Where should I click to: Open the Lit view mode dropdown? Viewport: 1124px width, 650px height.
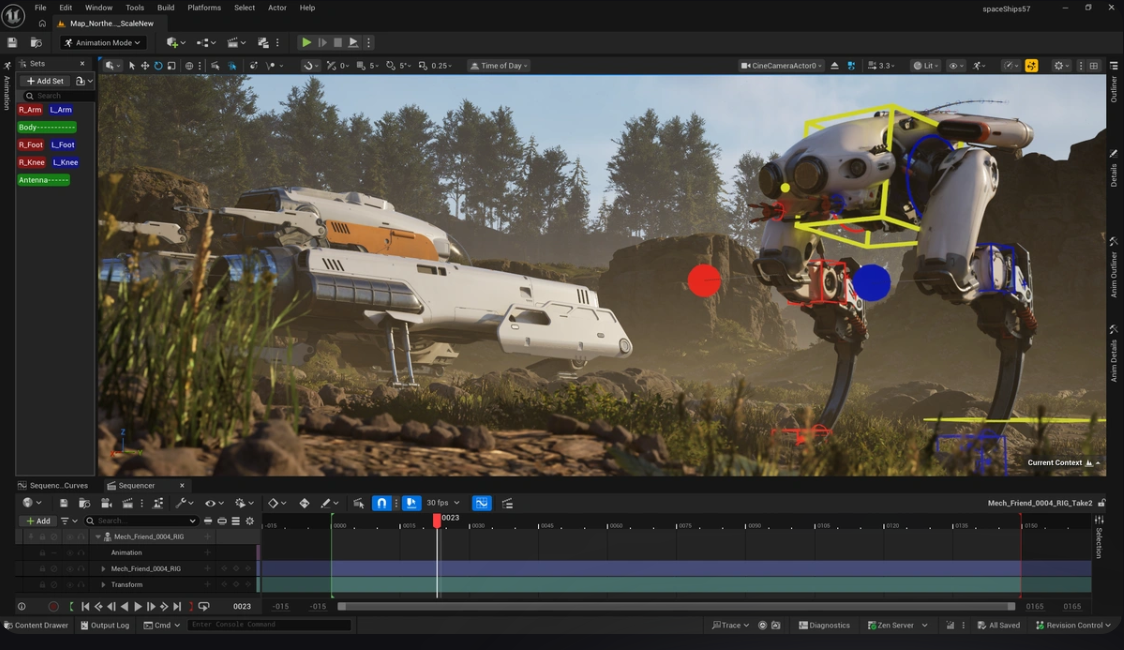point(926,66)
